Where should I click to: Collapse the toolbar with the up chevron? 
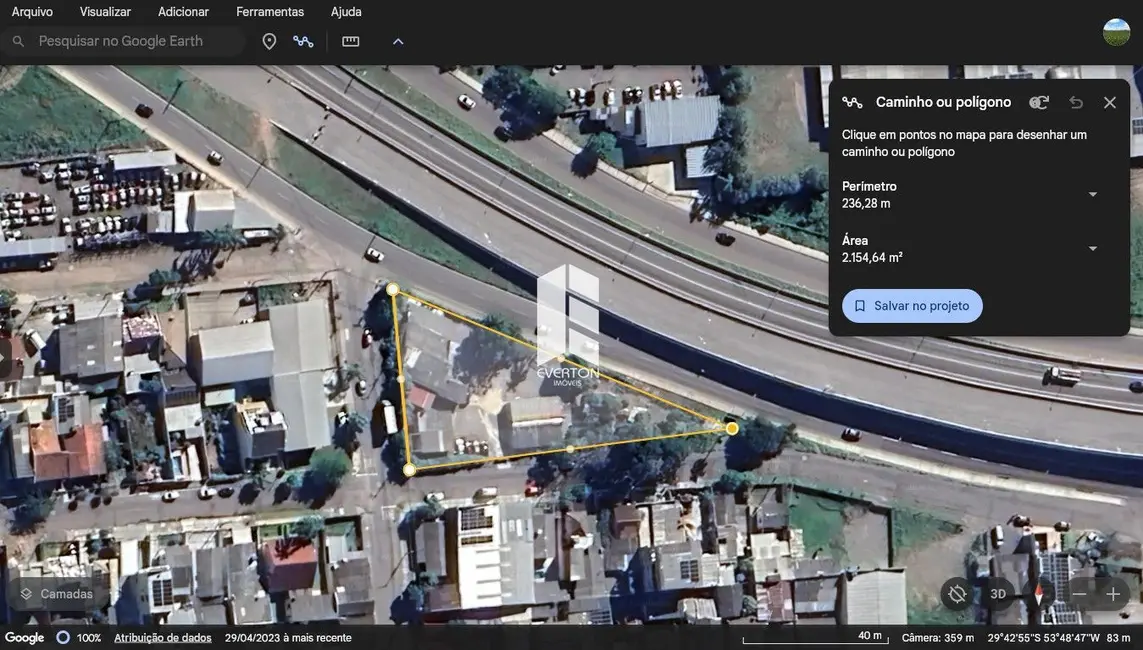[x=398, y=41]
